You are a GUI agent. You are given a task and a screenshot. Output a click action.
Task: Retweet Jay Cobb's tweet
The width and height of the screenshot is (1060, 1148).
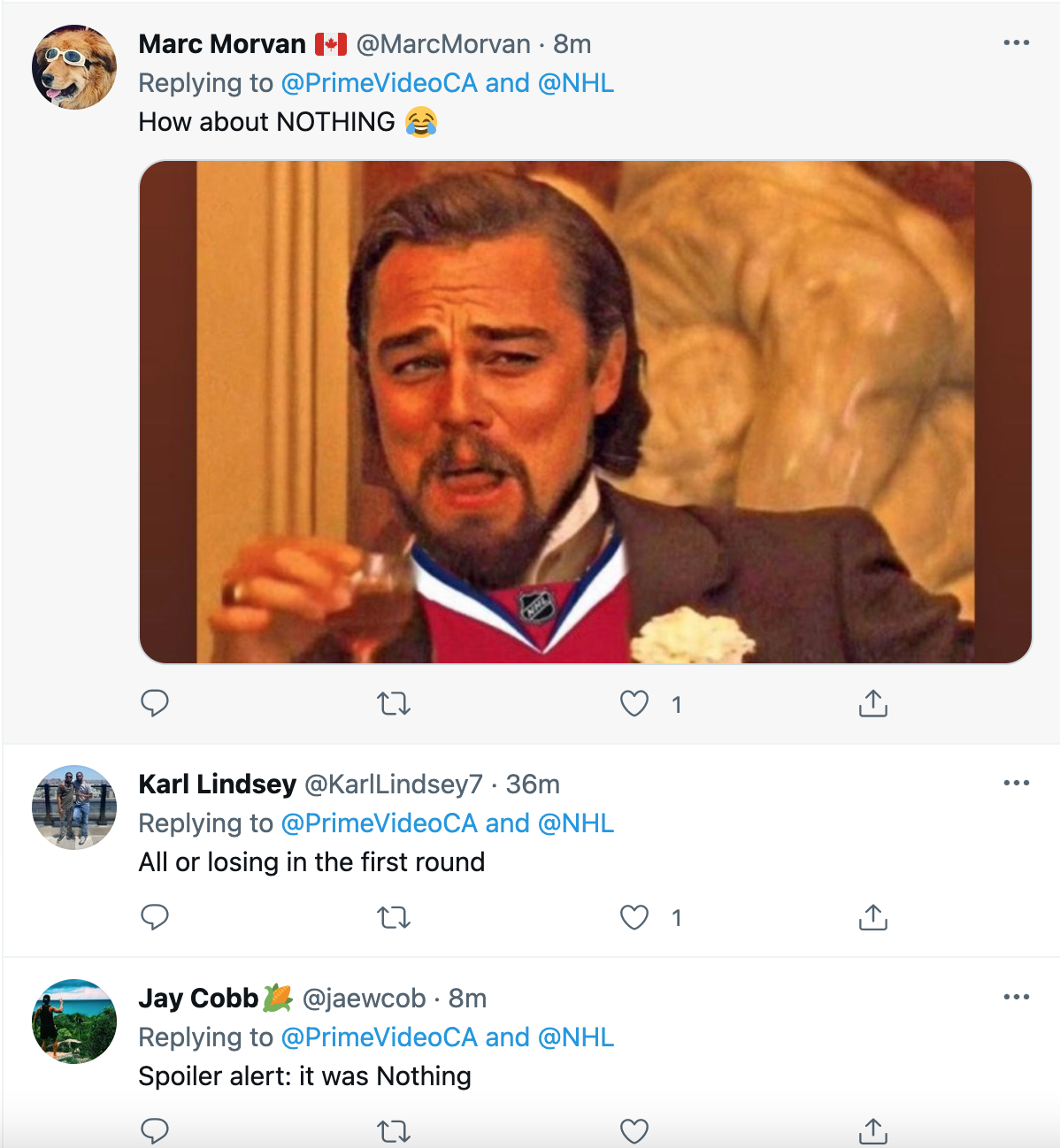click(x=394, y=1132)
